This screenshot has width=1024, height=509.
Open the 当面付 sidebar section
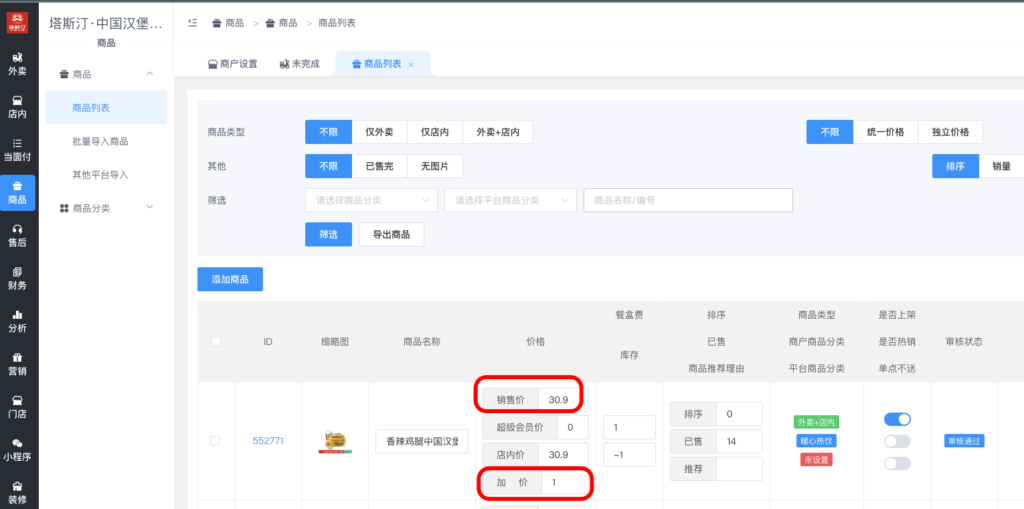click(18, 150)
